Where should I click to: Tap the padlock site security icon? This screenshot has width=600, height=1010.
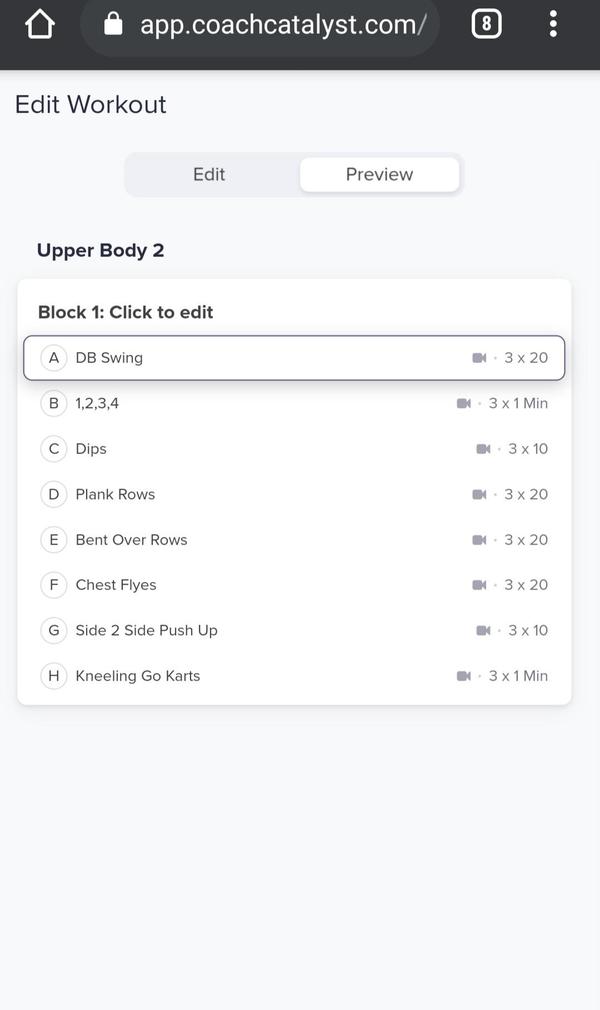pyautogui.click(x=113, y=24)
